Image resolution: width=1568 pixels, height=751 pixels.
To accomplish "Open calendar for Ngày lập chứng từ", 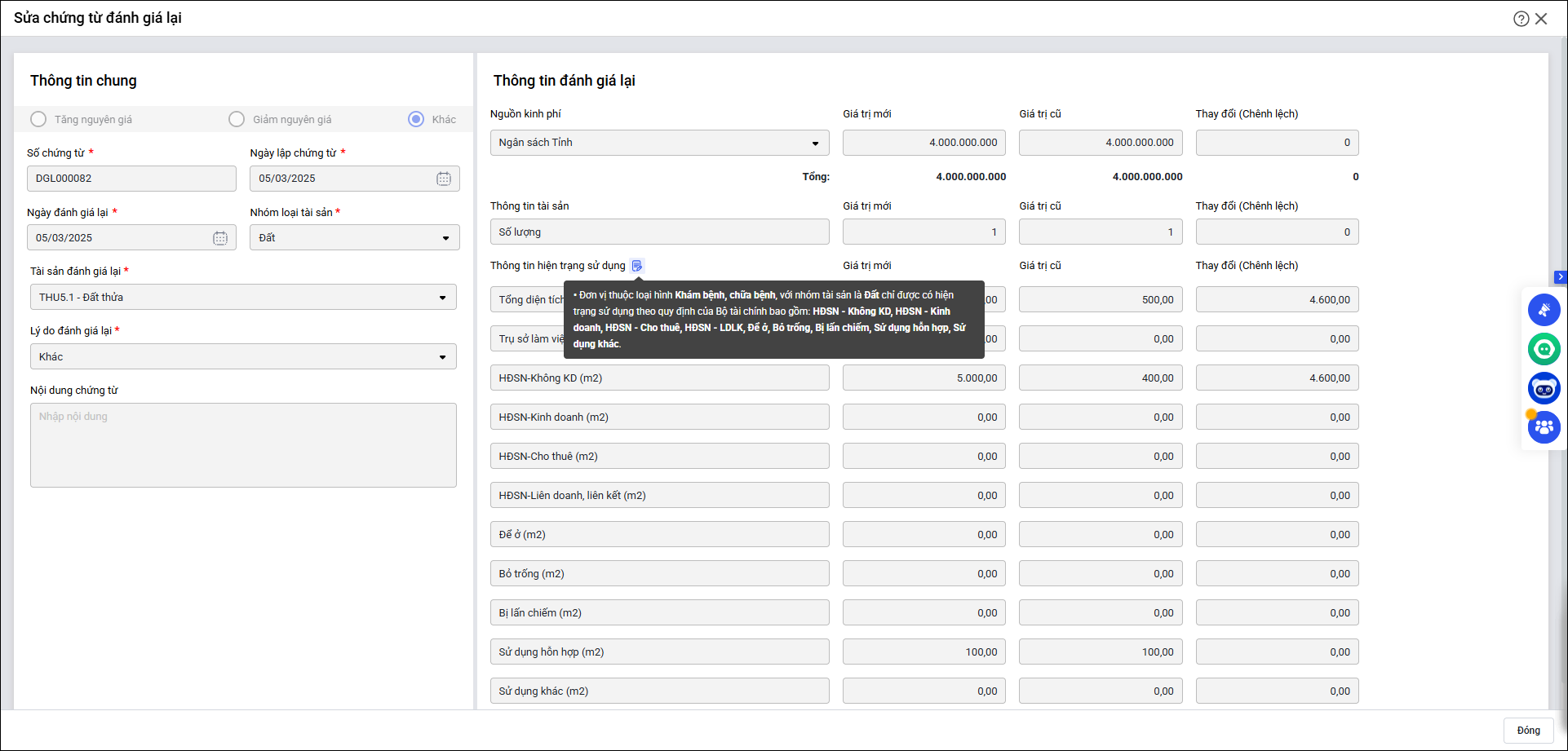I will [x=443, y=179].
